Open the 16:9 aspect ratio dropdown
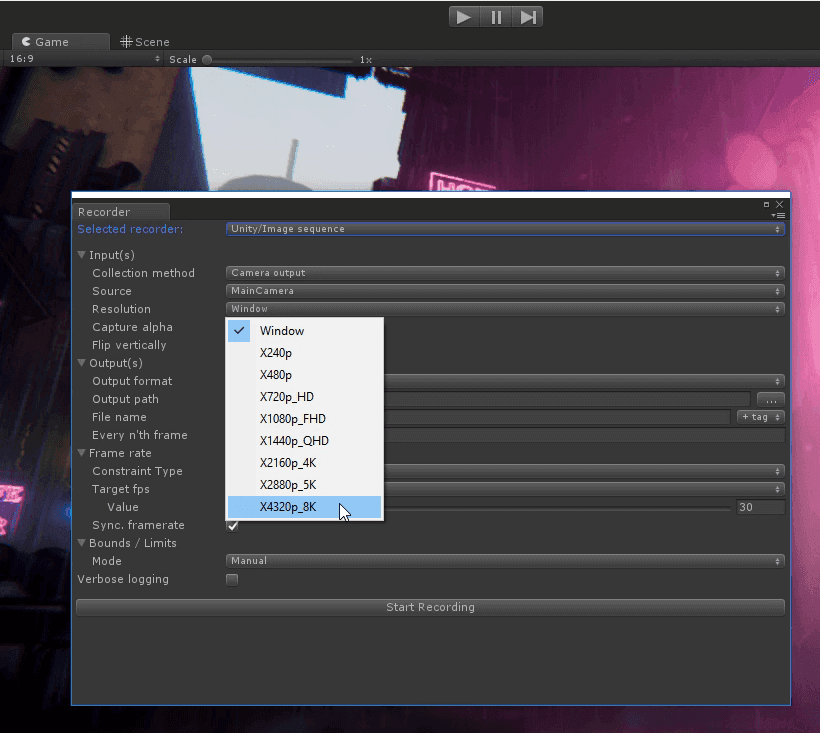The height and width of the screenshot is (733, 820). coord(84,59)
